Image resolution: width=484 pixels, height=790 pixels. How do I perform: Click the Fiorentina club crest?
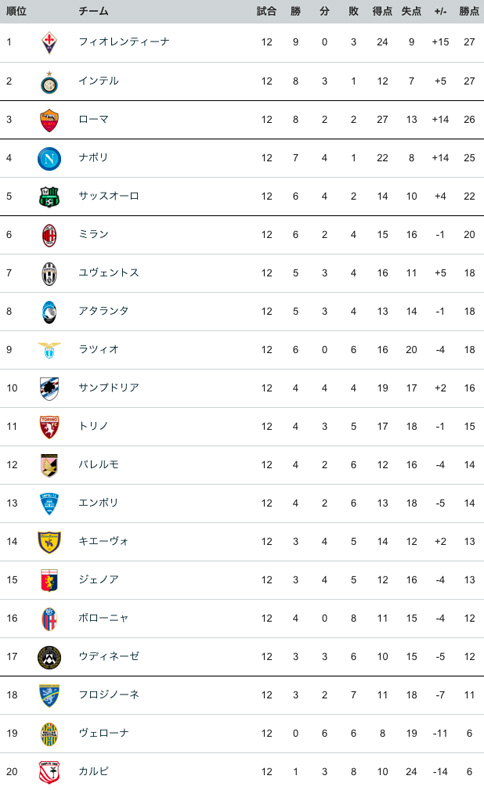(x=49, y=42)
